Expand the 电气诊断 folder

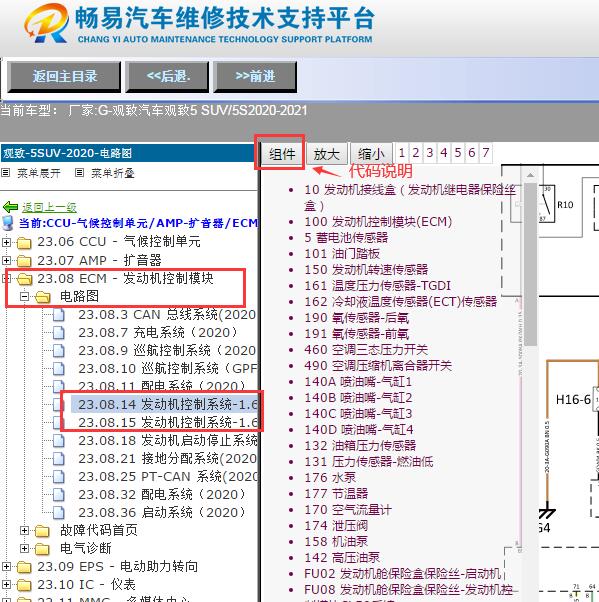tap(25, 548)
